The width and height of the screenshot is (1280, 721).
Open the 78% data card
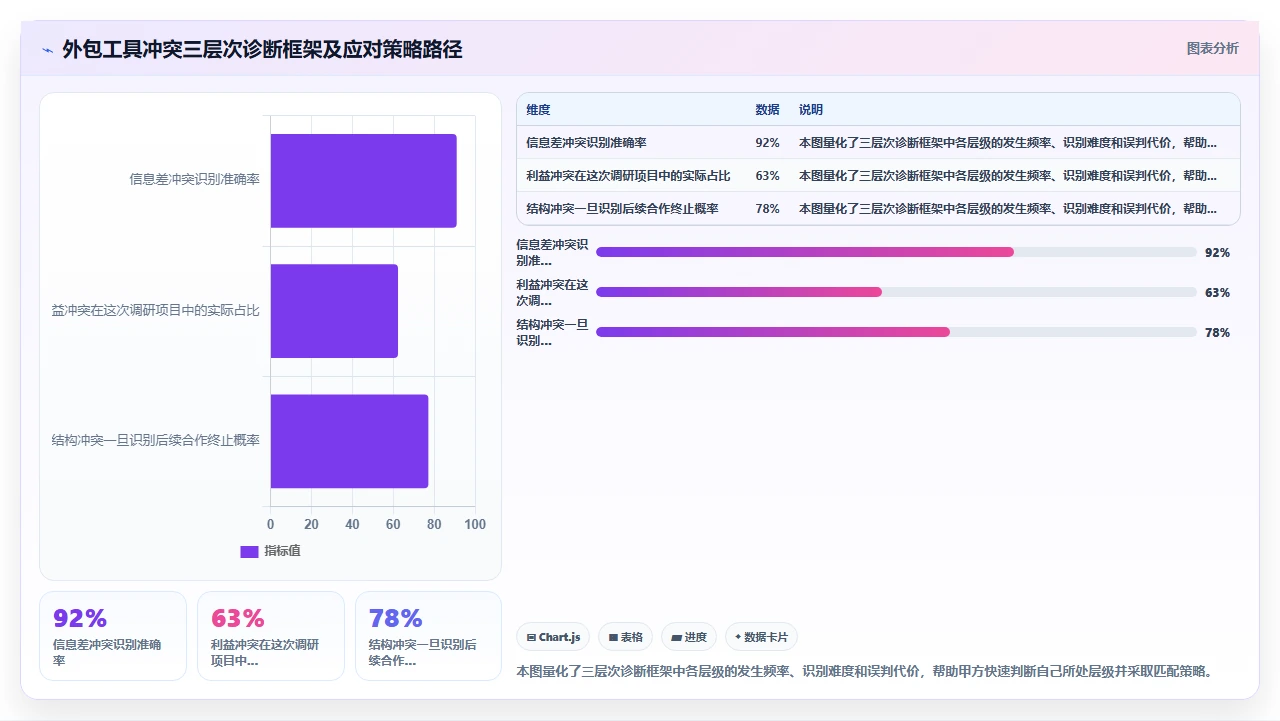[428, 636]
